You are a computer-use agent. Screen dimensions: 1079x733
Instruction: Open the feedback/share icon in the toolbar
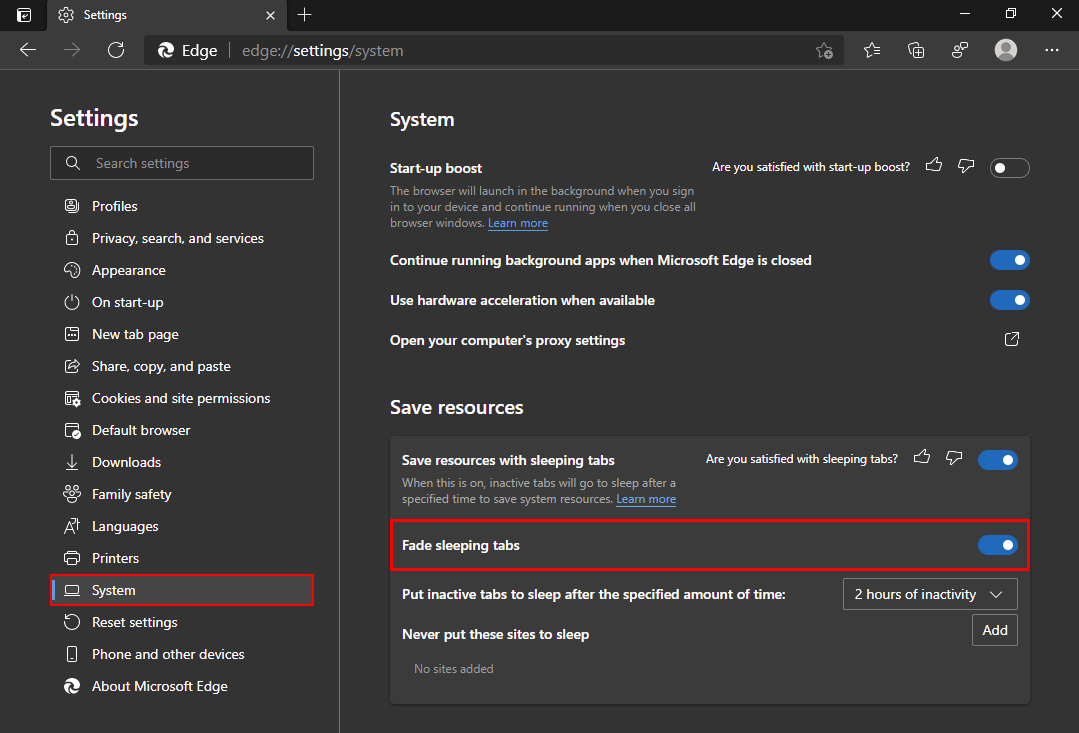click(x=960, y=50)
